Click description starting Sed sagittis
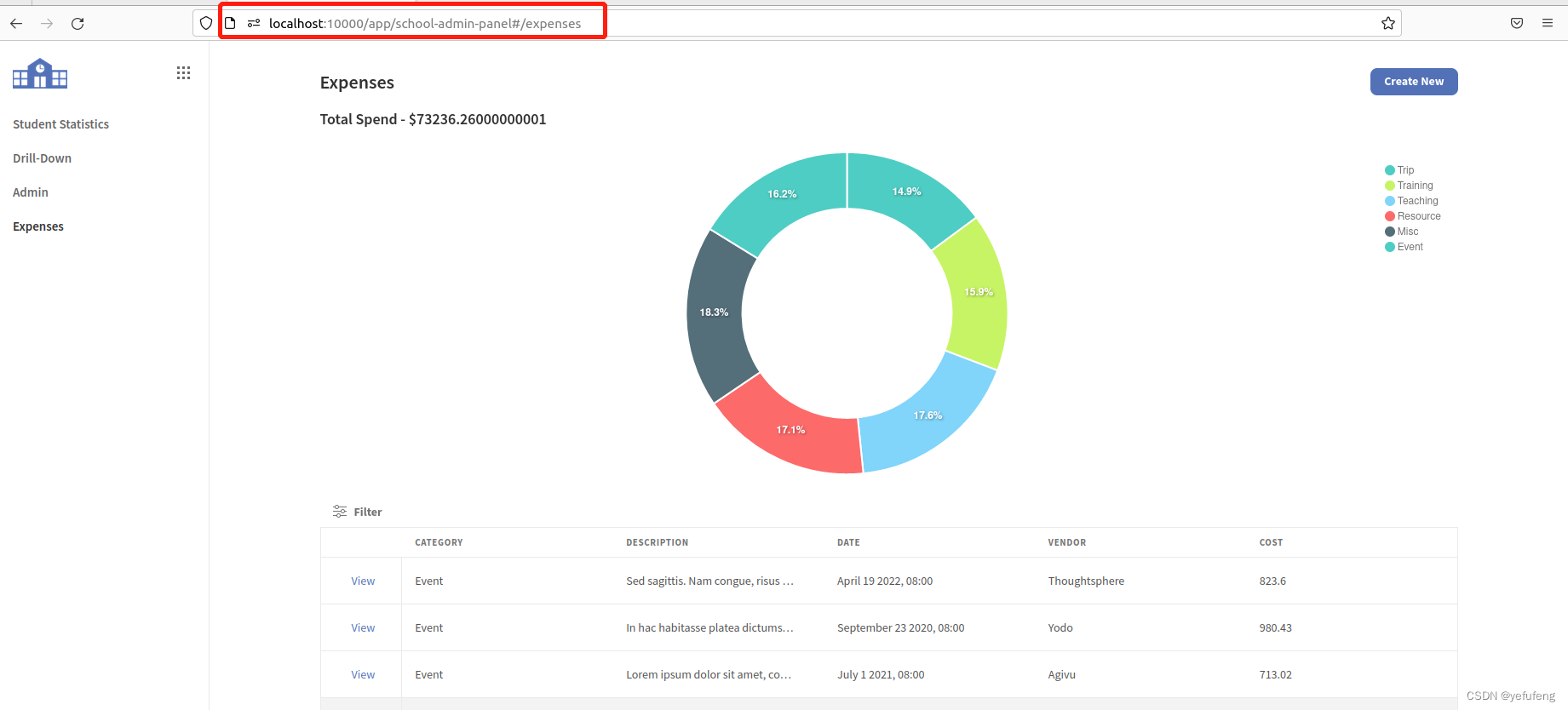Screen dimensions: 1568x710 [709, 581]
